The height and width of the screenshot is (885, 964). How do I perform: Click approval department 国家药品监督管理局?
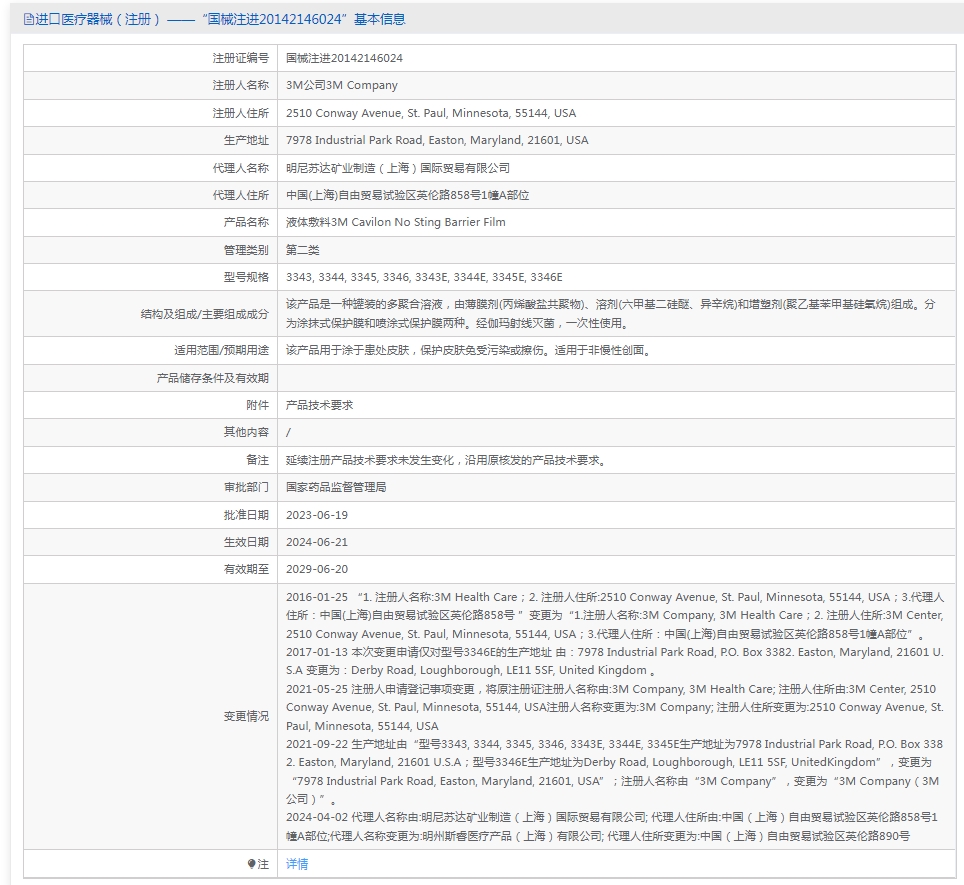(336, 487)
